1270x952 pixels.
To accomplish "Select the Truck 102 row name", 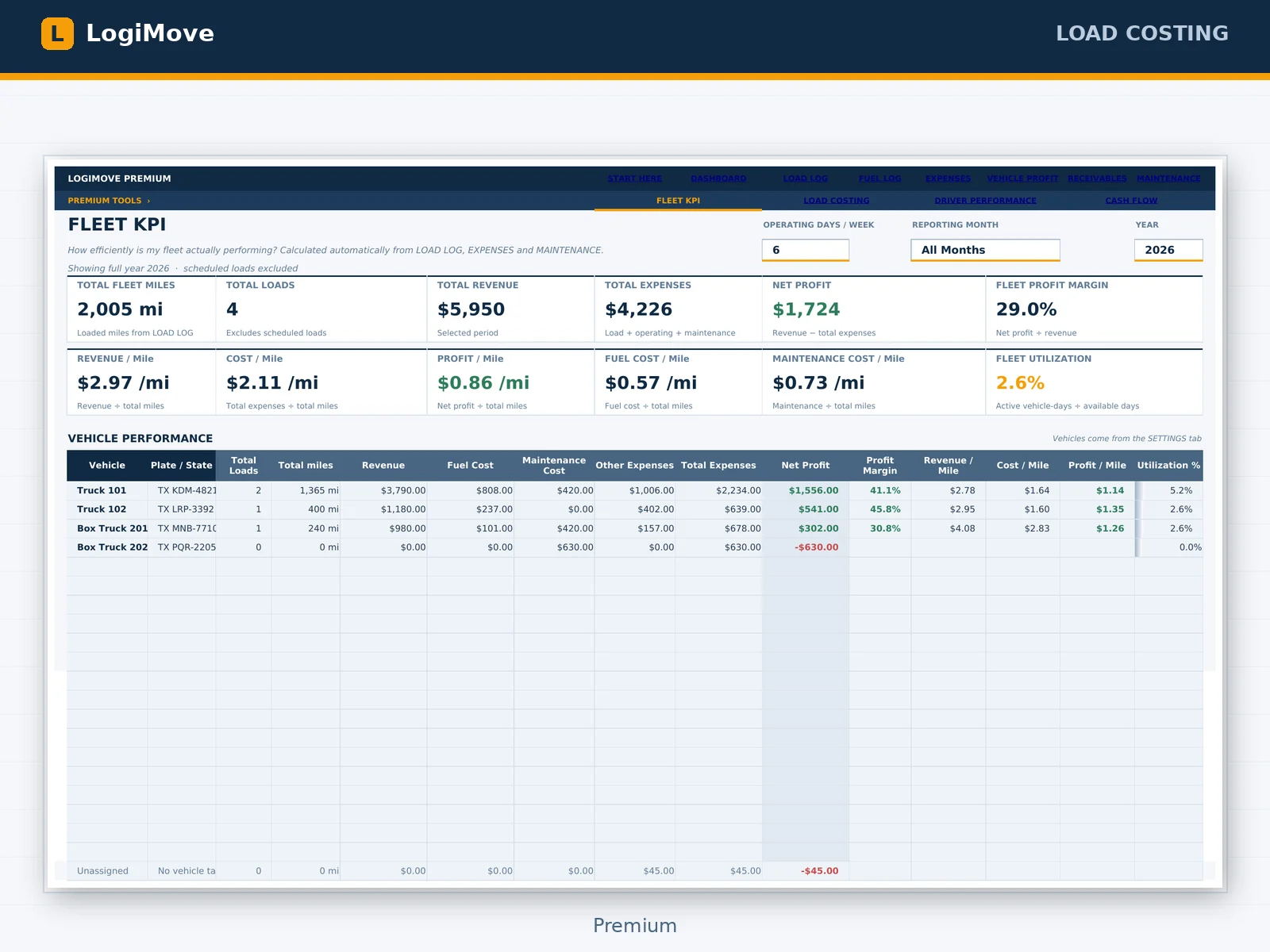I will tap(102, 509).
